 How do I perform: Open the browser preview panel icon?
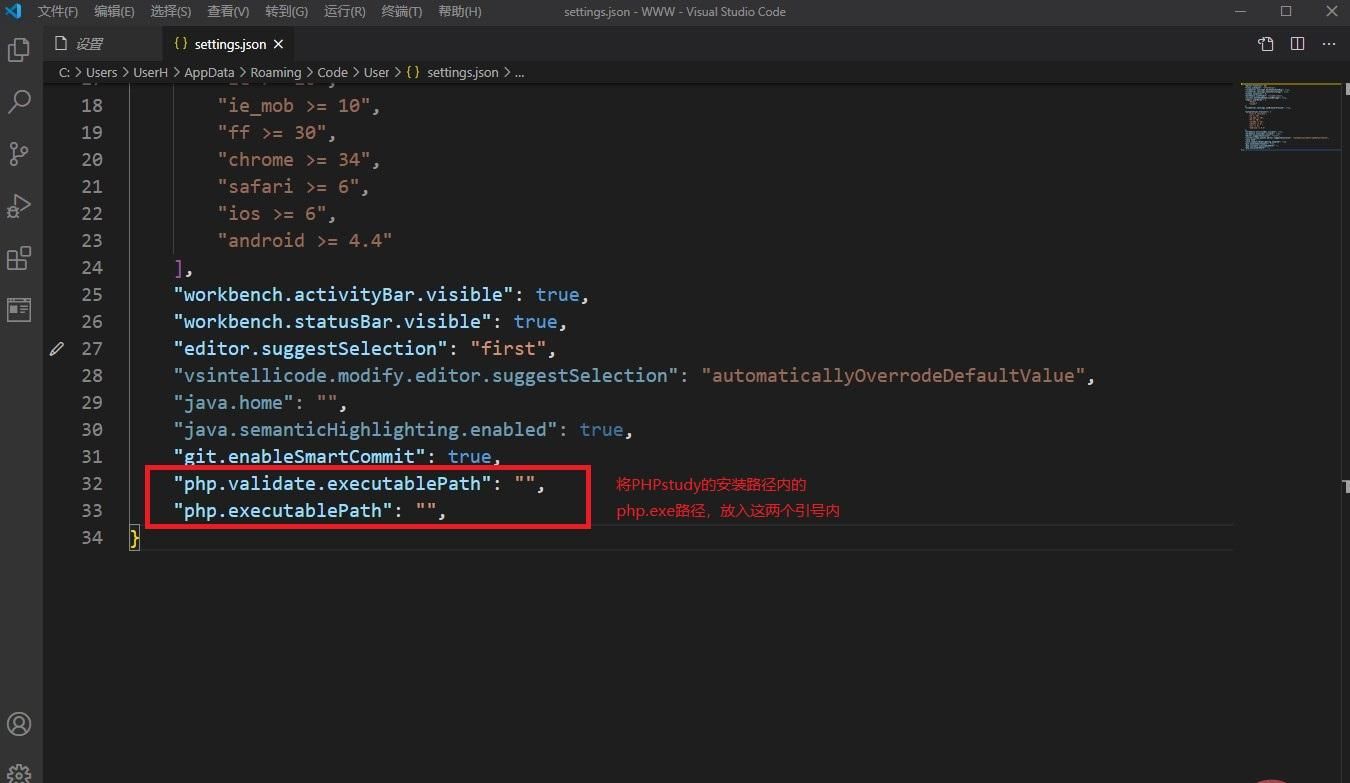coord(19,310)
